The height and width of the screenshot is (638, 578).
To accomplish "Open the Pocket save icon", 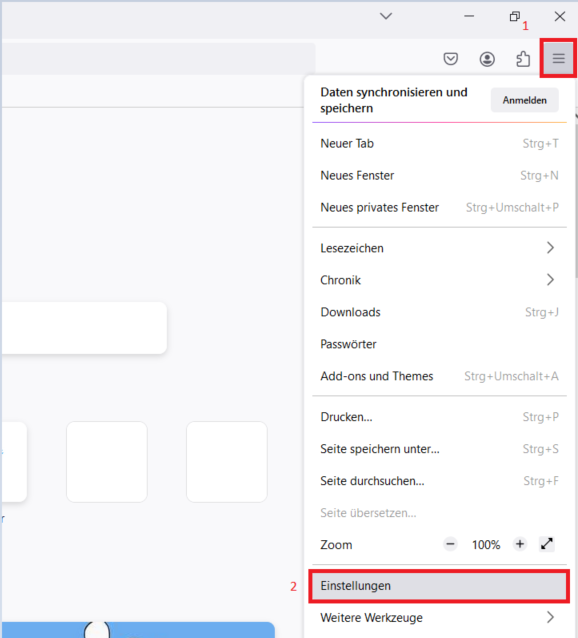I will 450,59.
